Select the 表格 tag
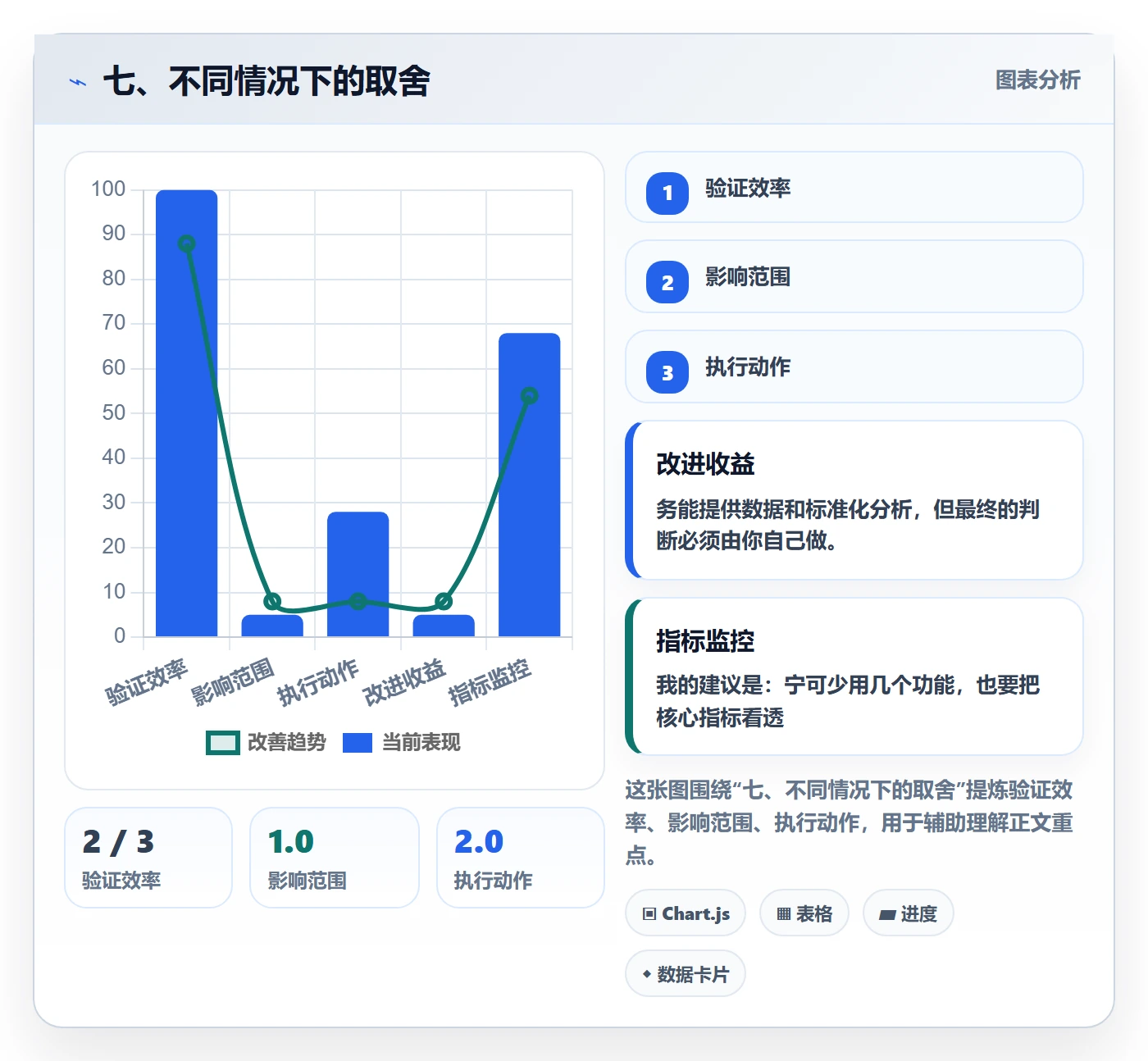The height and width of the screenshot is (1061, 1148). (804, 913)
